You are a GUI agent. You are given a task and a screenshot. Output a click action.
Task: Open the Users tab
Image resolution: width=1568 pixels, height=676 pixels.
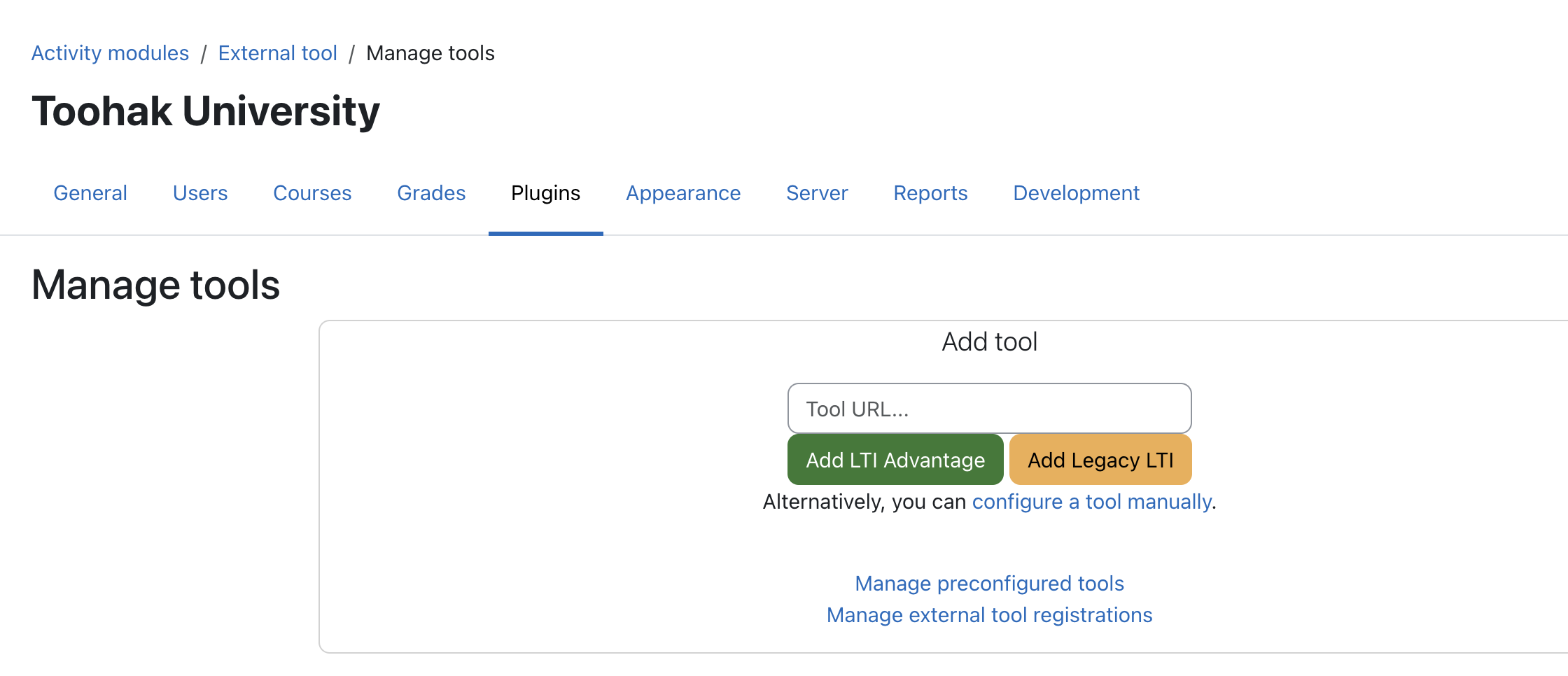point(200,193)
